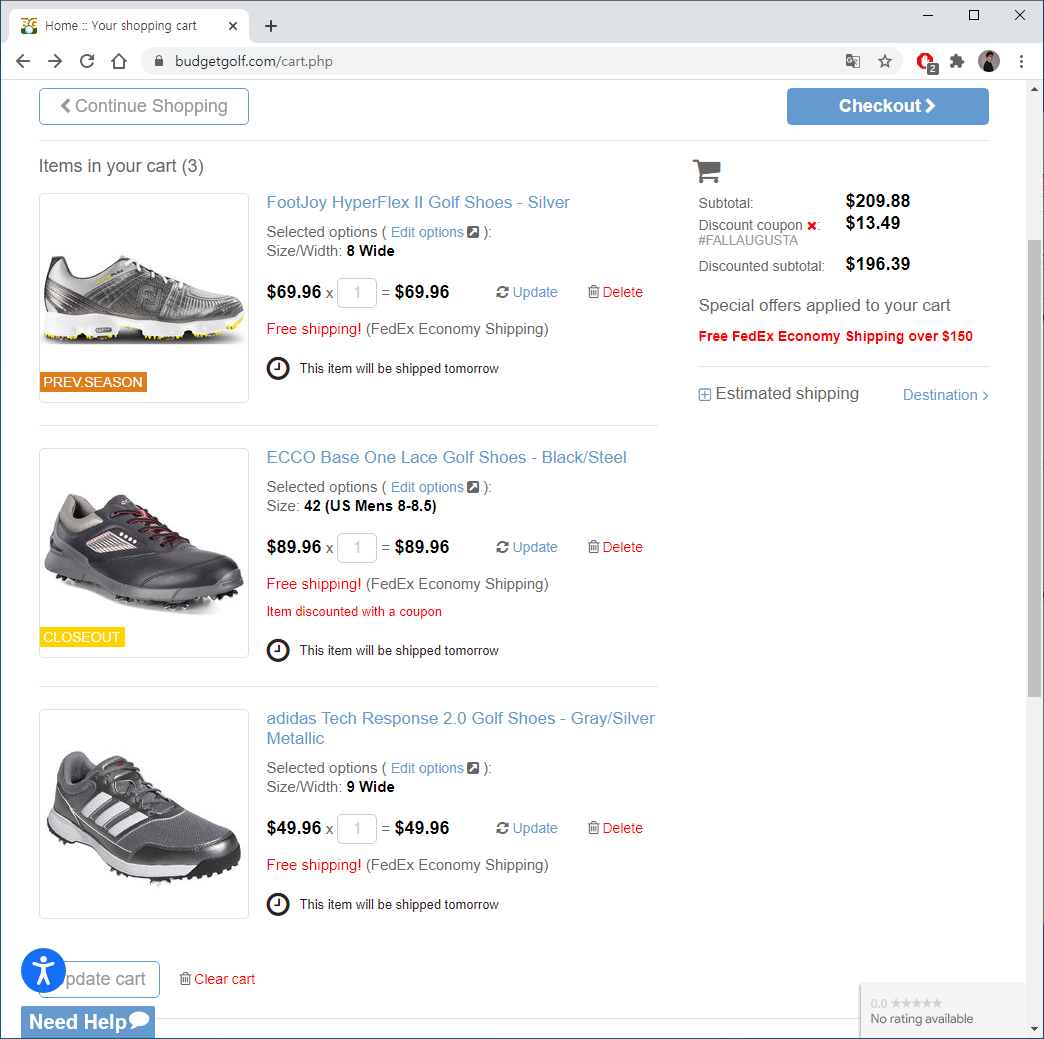
Task: Open Chrome profile avatar
Action: click(989, 61)
